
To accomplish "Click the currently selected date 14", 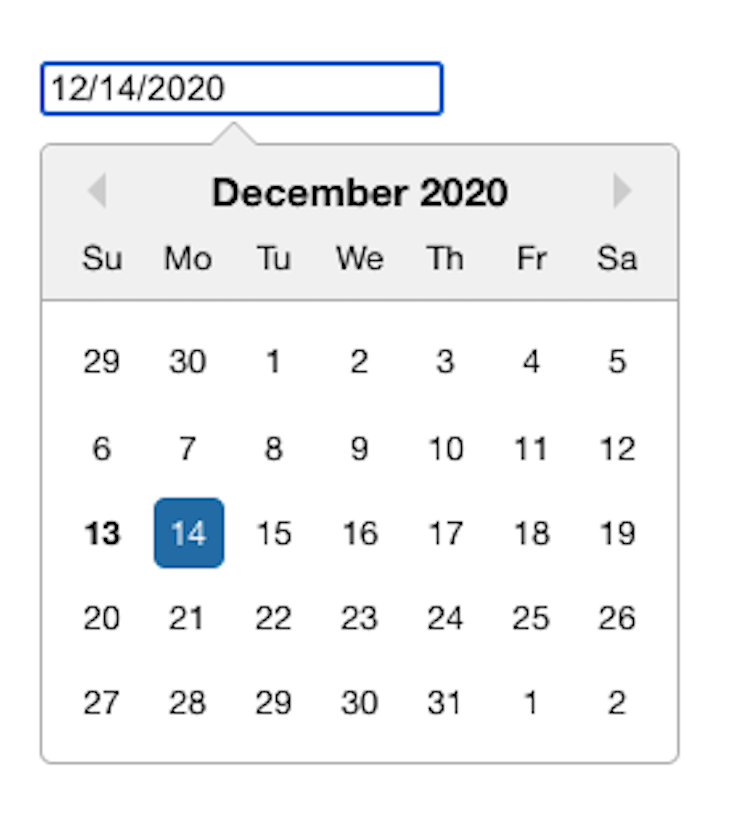I will pyautogui.click(x=188, y=533).
